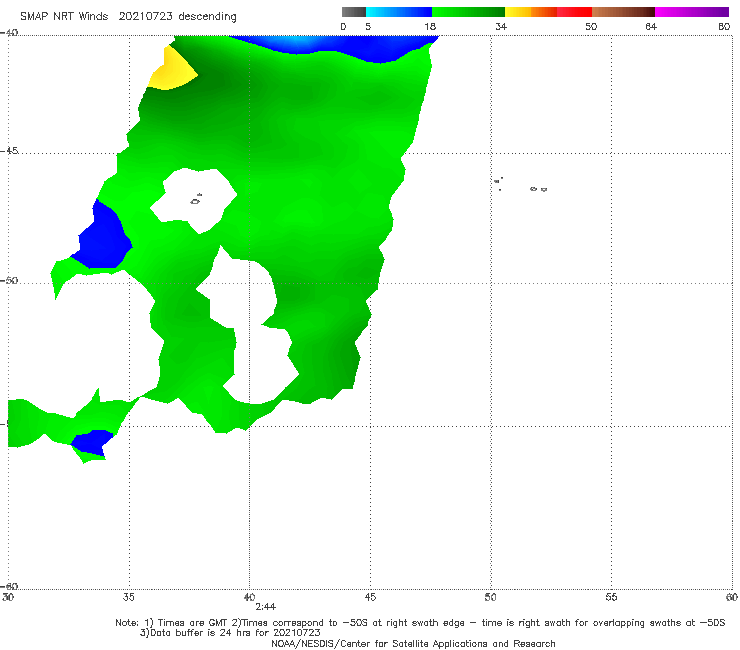Click the yellow high-wind patch on the map
The height and width of the screenshot is (650, 740).
coord(173,70)
